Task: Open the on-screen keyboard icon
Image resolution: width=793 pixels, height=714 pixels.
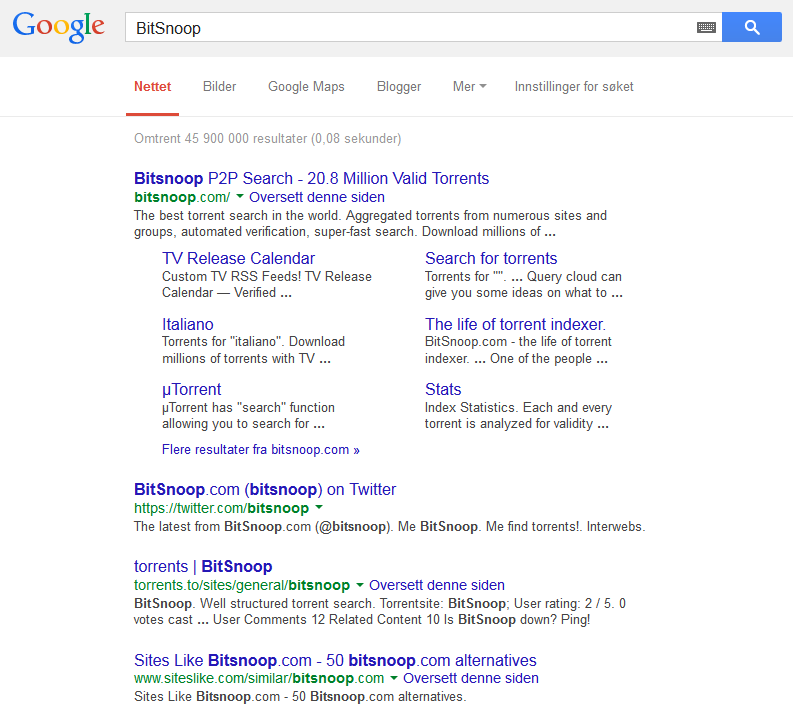Action: click(x=706, y=27)
